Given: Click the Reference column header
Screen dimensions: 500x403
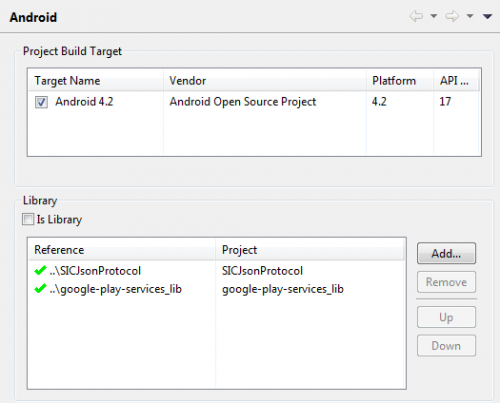Looking at the screenshot, I should (122, 250).
